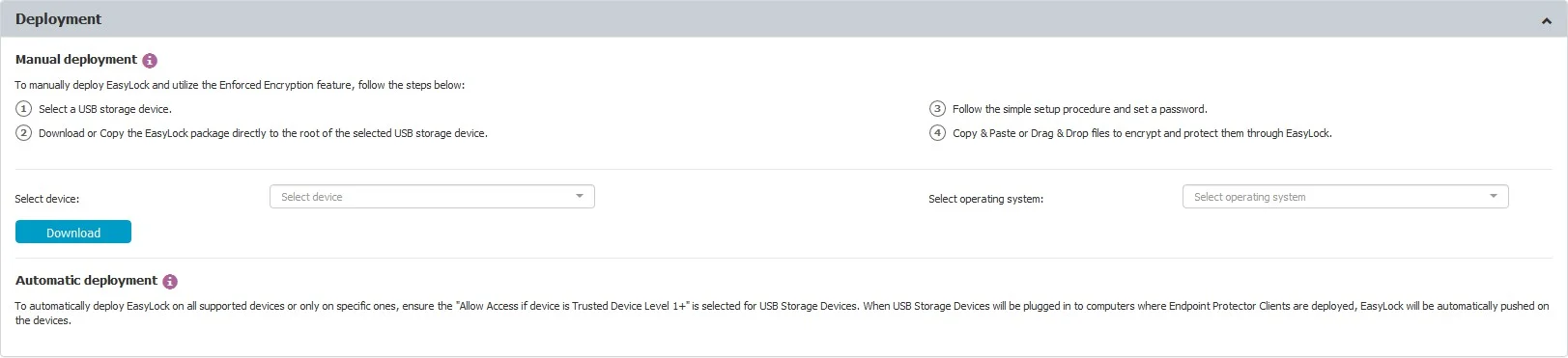
Task: Click the circled step 1 number icon
Action: [x=24, y=108]
